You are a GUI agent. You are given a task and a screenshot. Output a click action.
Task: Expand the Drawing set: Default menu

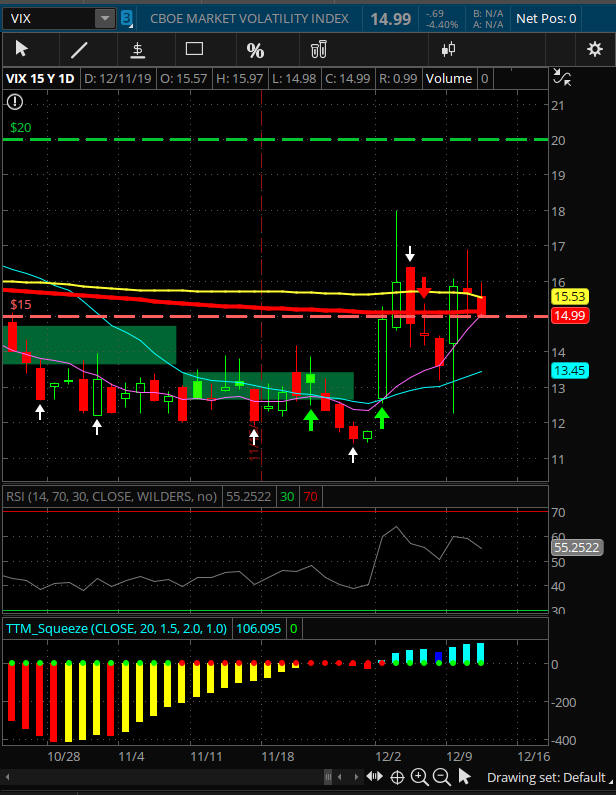click(546, 777)
